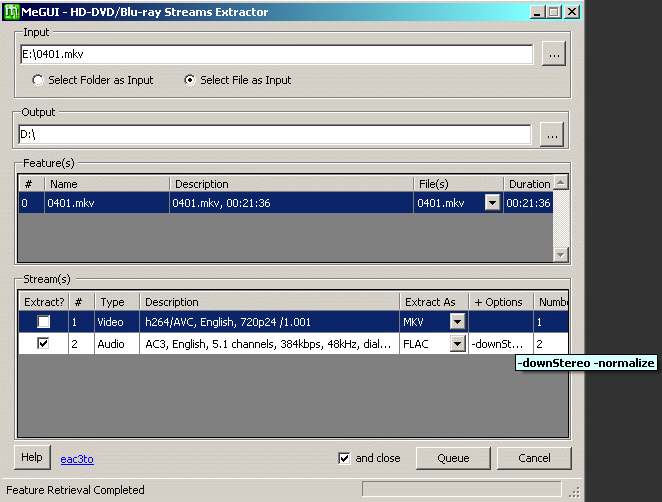Select the 0401.mkv name cell in Features
Image resolution: width=662 pixels, height=502 pixels.
point(107,203)
